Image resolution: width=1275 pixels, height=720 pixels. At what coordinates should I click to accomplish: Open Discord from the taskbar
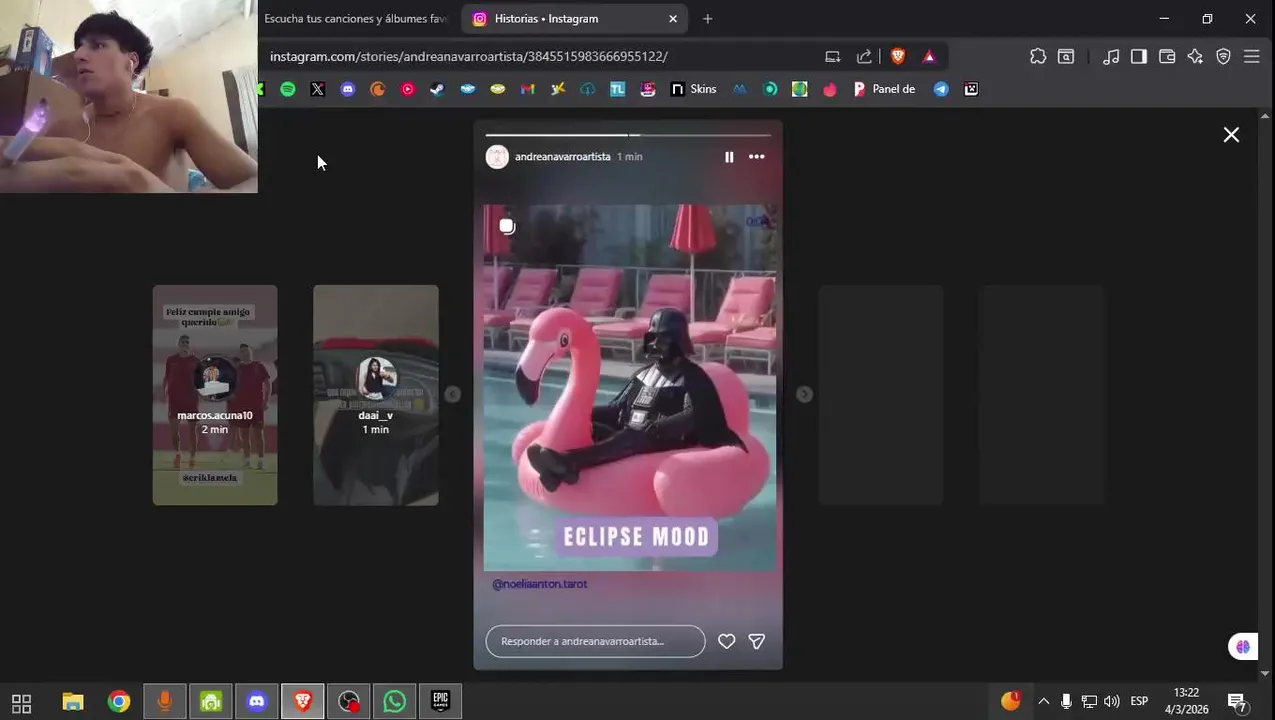[257, 702]
